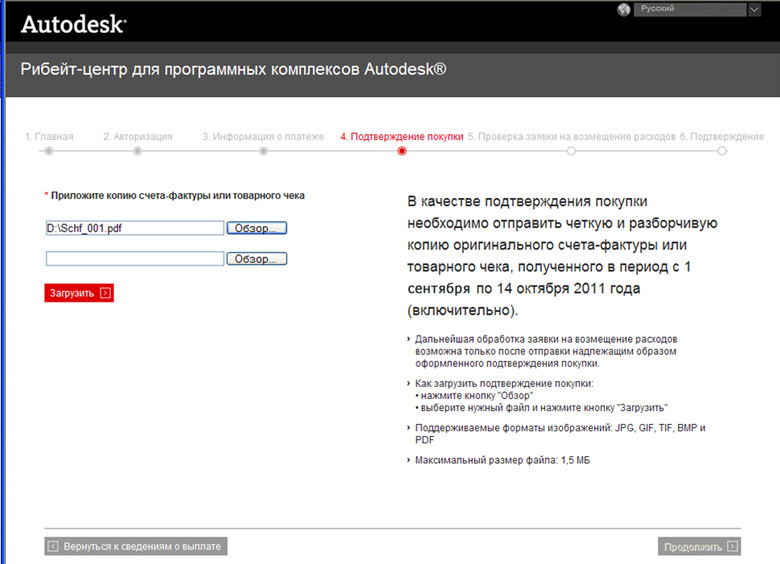Click text 'Поддерживаемые форматы изображений'
Viewport: 780px width, 564px height.
(513, 428)
